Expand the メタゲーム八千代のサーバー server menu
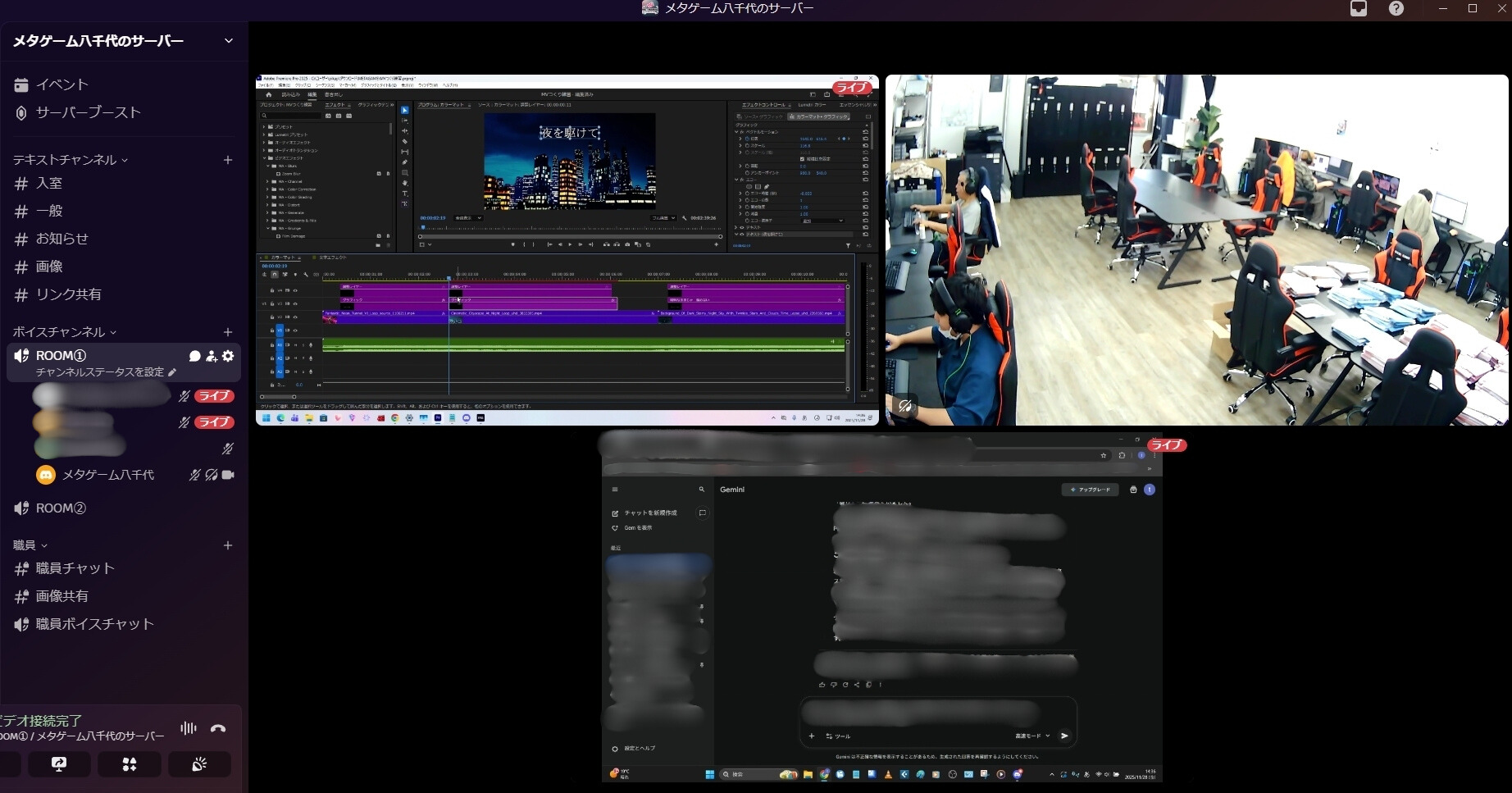 (228, 41)
